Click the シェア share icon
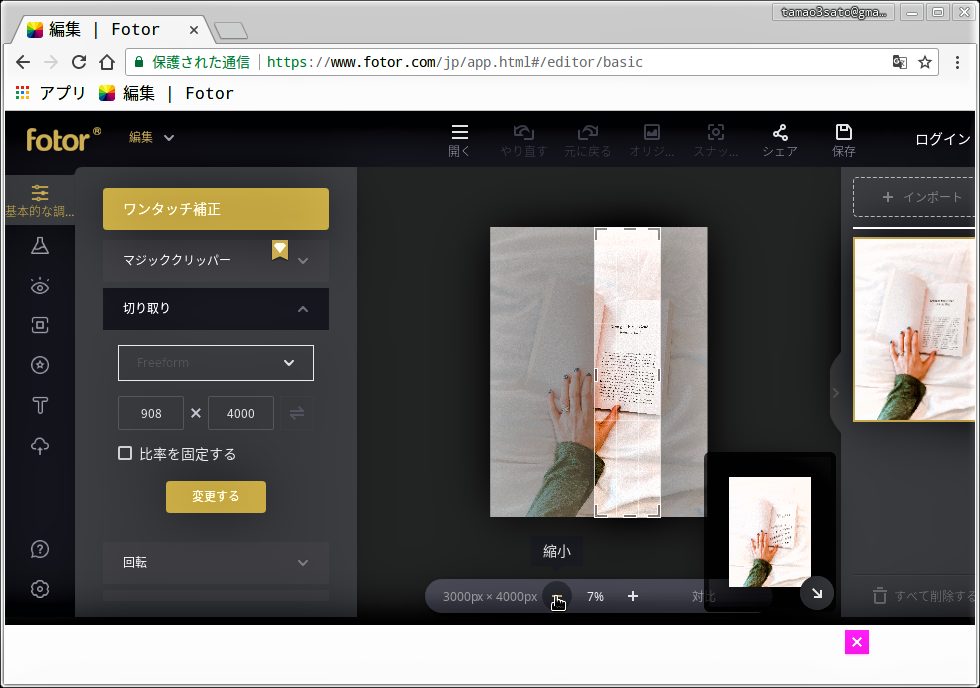The image size is (980, 688). click(780, 132)
